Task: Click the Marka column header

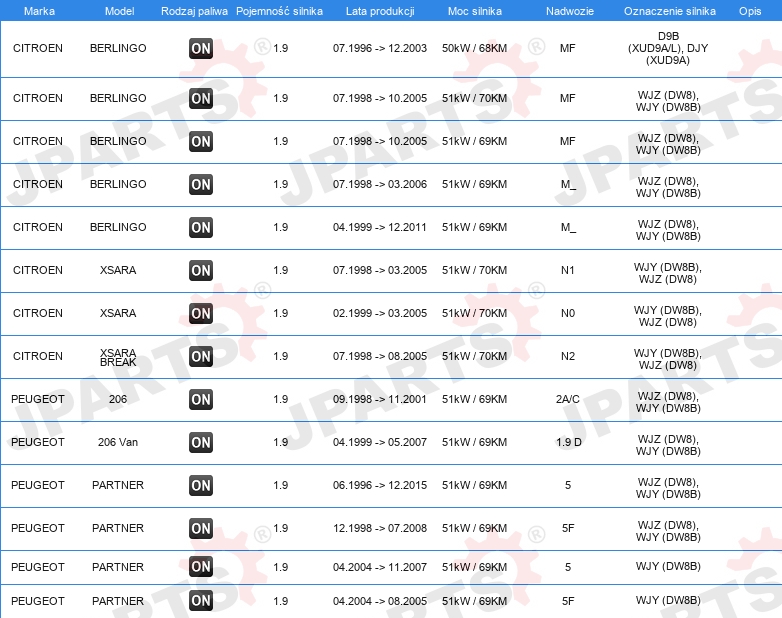Action: click(x=39, y=11)
